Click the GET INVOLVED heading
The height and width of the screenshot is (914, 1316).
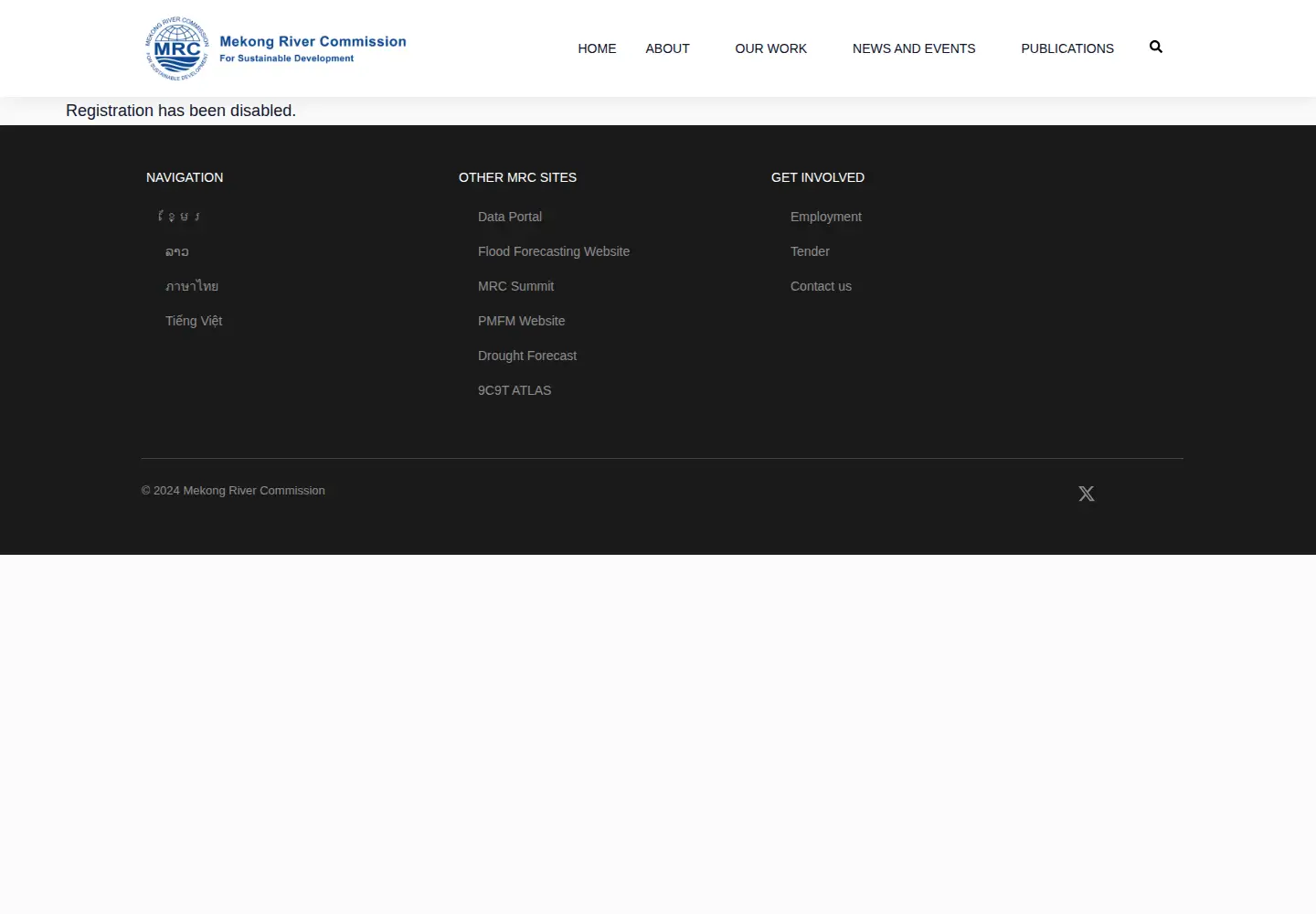tap(818, 177)
